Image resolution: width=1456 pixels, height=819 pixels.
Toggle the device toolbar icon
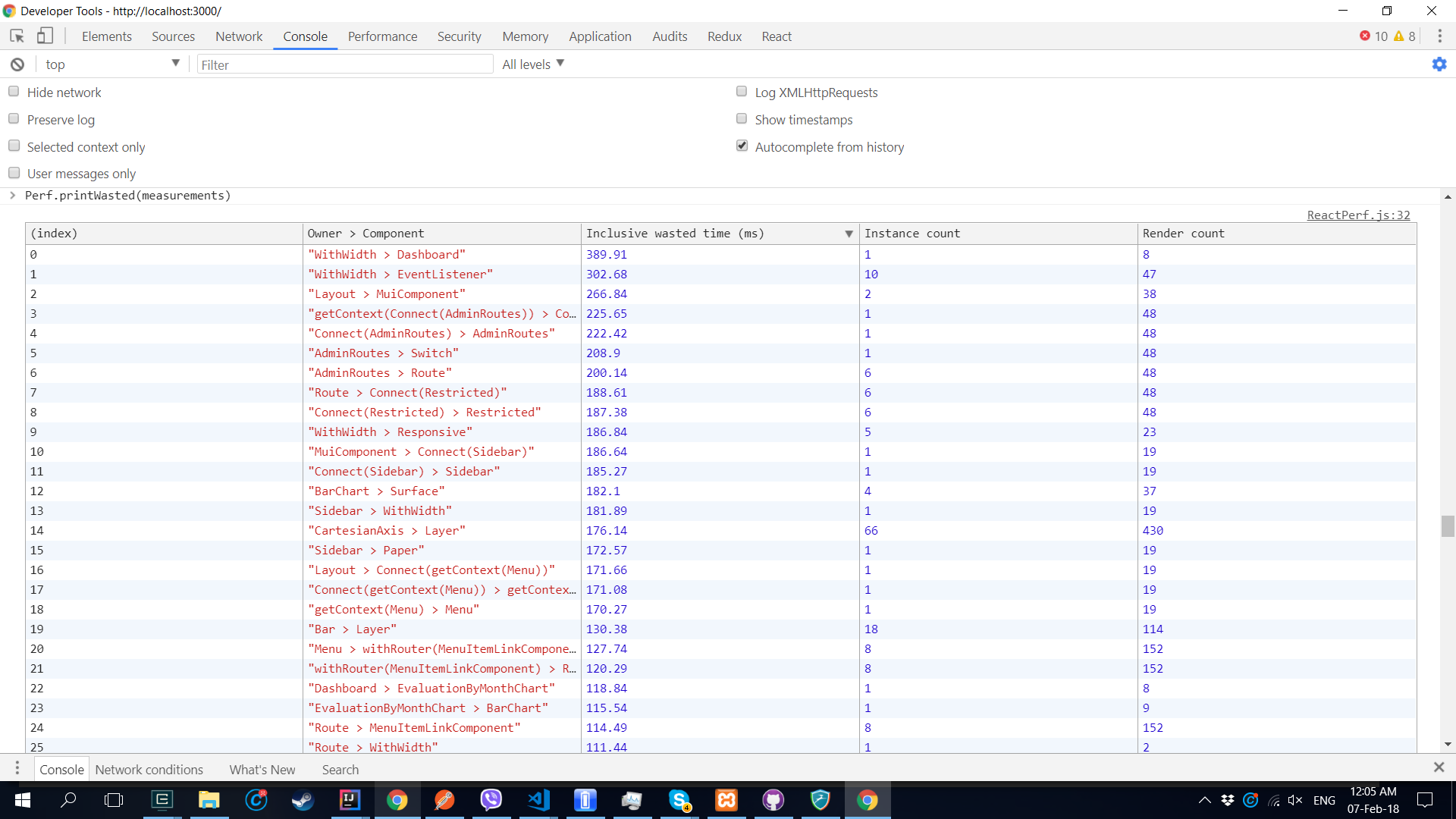pos(45,36)
